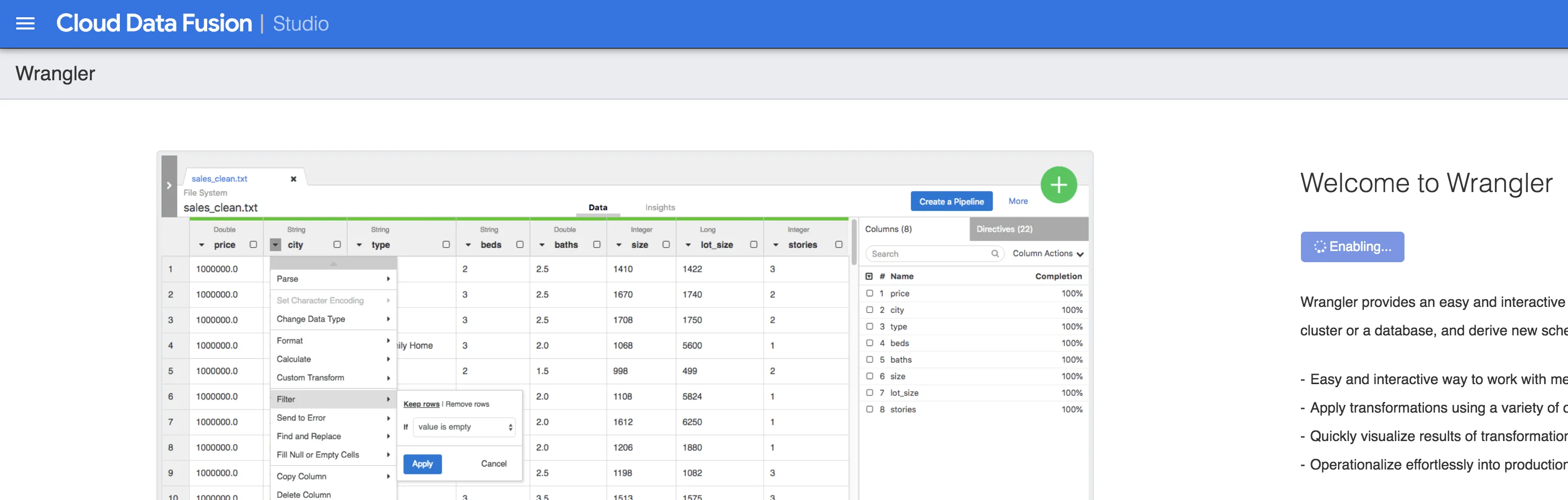The height and width of the screenshot is (500, 1568).
Task: Tick the lot_size checkbox in Columns list
Action: [x=870, y=393]
